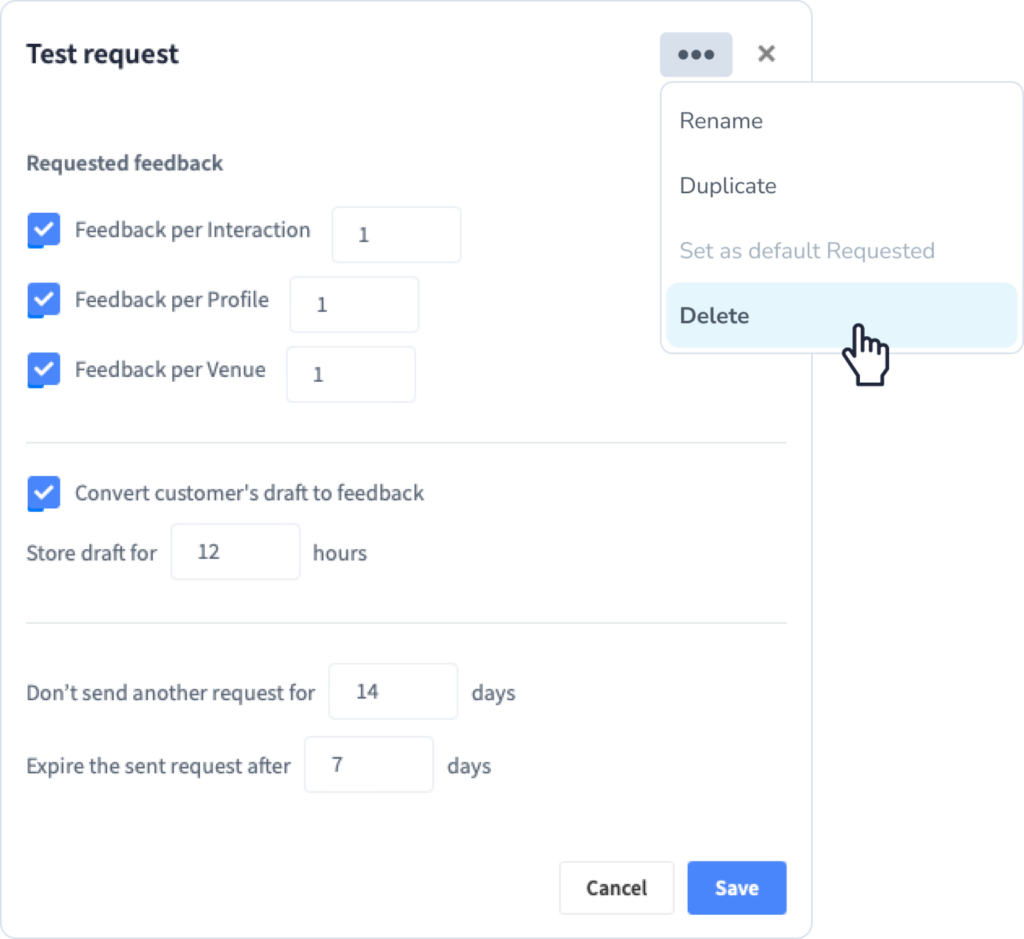Edit the Store draft for hours field

point(235,552)
